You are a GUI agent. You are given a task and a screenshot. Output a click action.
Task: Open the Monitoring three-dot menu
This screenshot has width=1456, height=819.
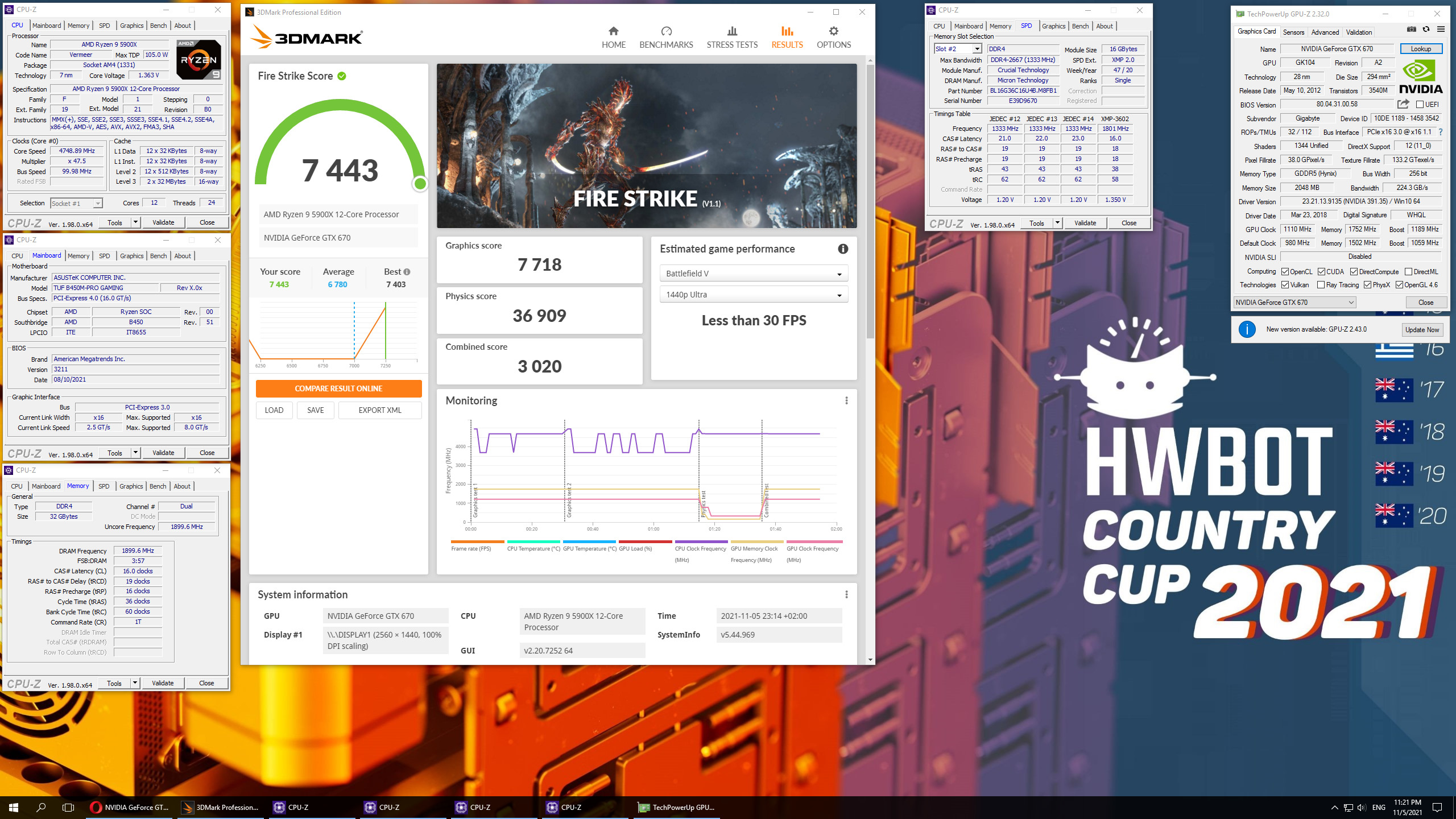coord(846,400)
